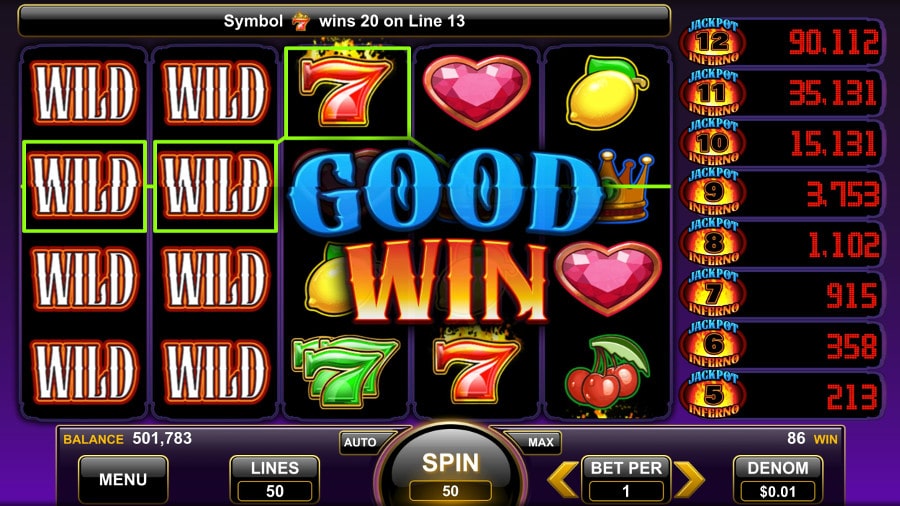
Task: Click the cherries symbol on reel five
Action: coord(607,371)
